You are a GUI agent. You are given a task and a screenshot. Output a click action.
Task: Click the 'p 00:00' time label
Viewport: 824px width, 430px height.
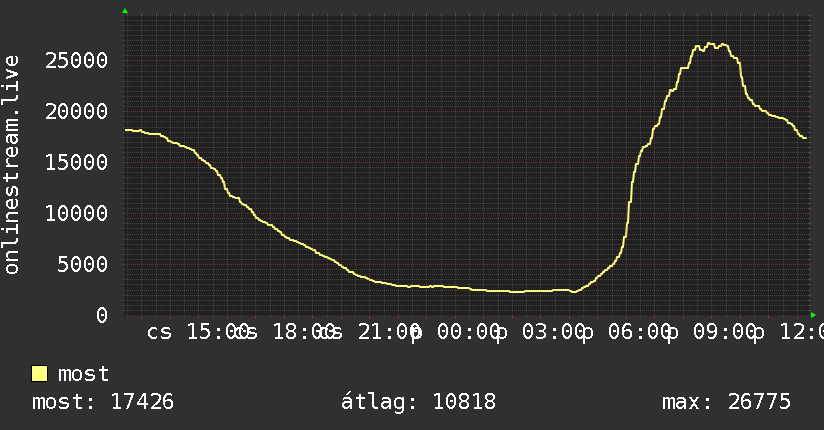pos(455,333)
